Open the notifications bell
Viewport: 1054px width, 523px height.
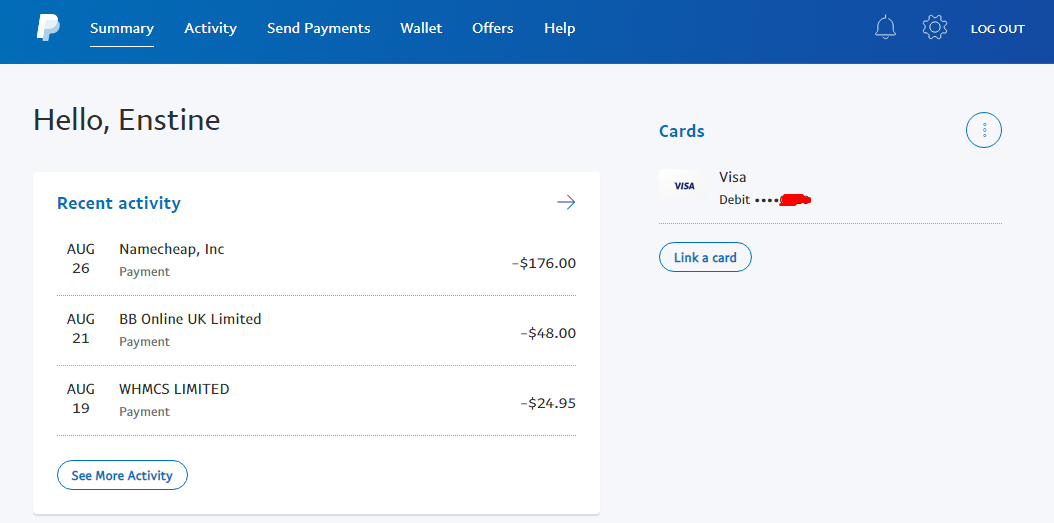885,28
